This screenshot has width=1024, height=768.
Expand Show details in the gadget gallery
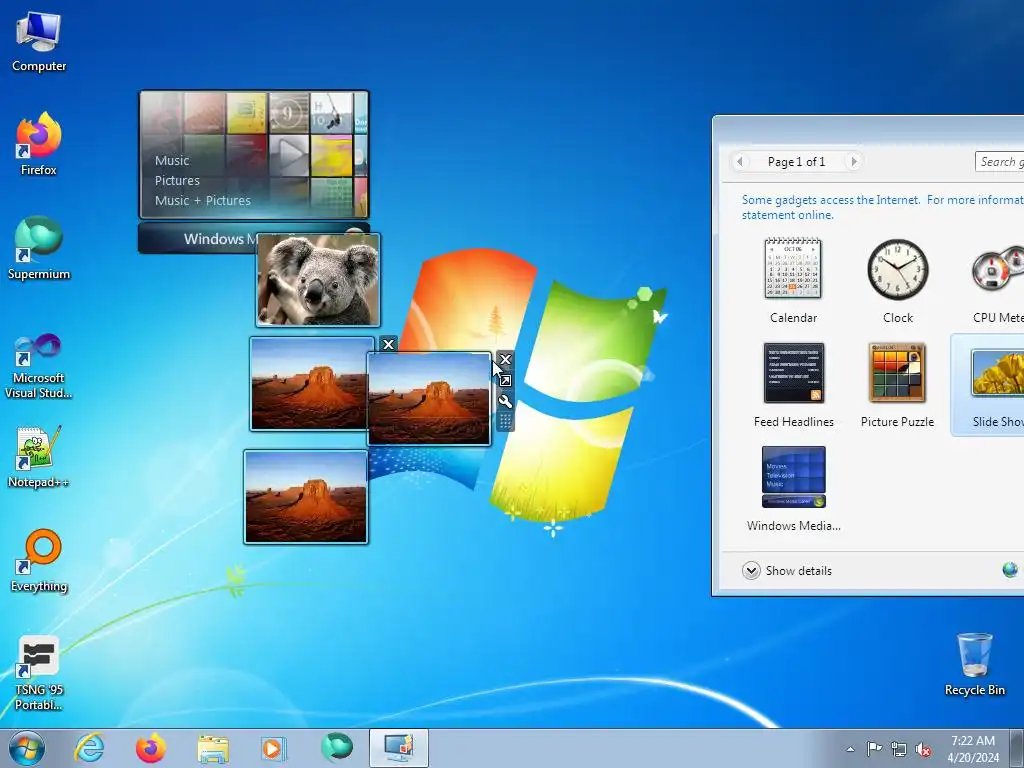[x=787, y=571]
